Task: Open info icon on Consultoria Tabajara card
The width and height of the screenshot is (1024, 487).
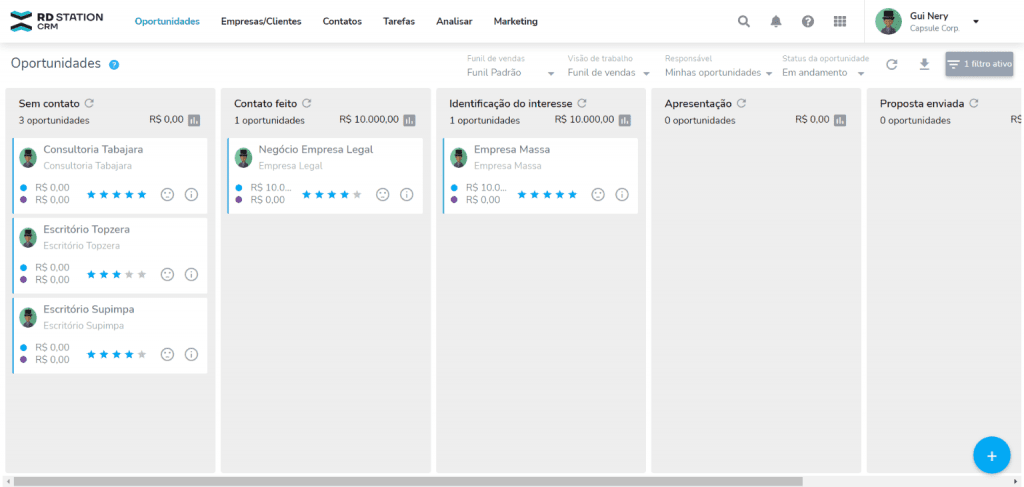Action: 191,194
